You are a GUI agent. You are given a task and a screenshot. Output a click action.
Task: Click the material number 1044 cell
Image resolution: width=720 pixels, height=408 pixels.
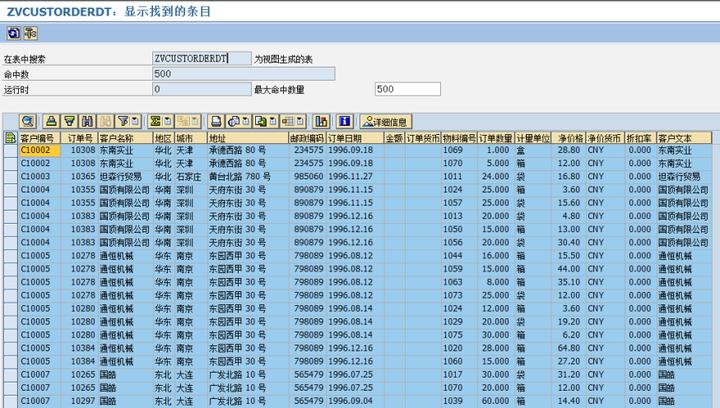[x=459, y=256]
